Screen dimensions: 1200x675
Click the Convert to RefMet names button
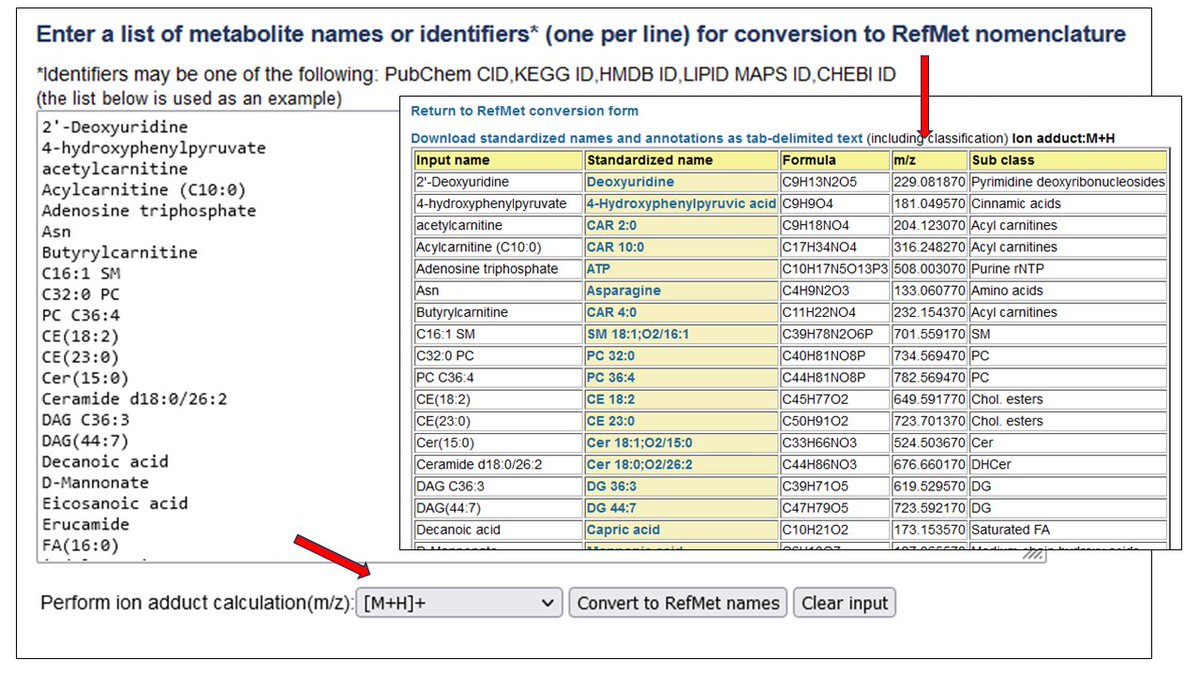point(677,602)
